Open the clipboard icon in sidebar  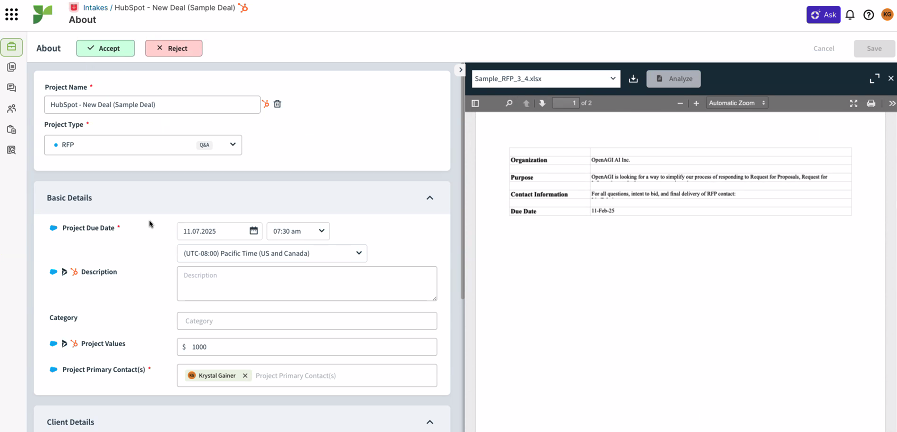11,129
